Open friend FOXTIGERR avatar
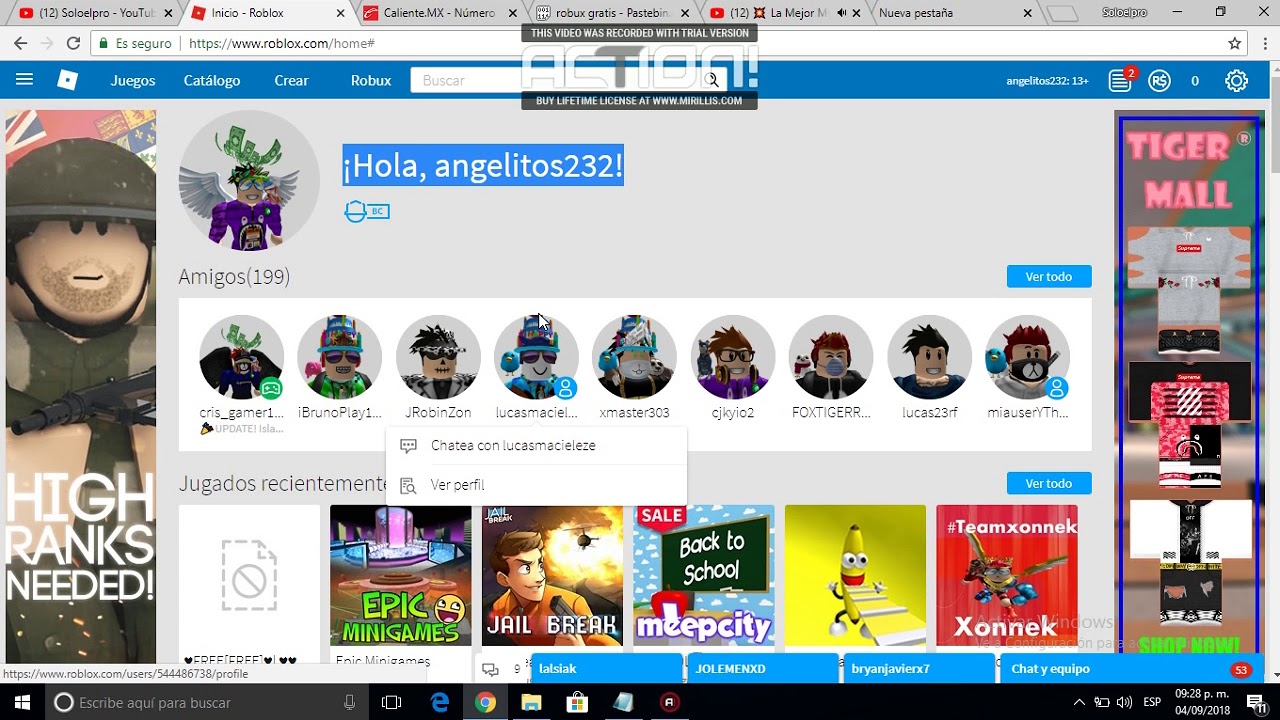The image size is (1280, 720). click(x=831, y=357)
